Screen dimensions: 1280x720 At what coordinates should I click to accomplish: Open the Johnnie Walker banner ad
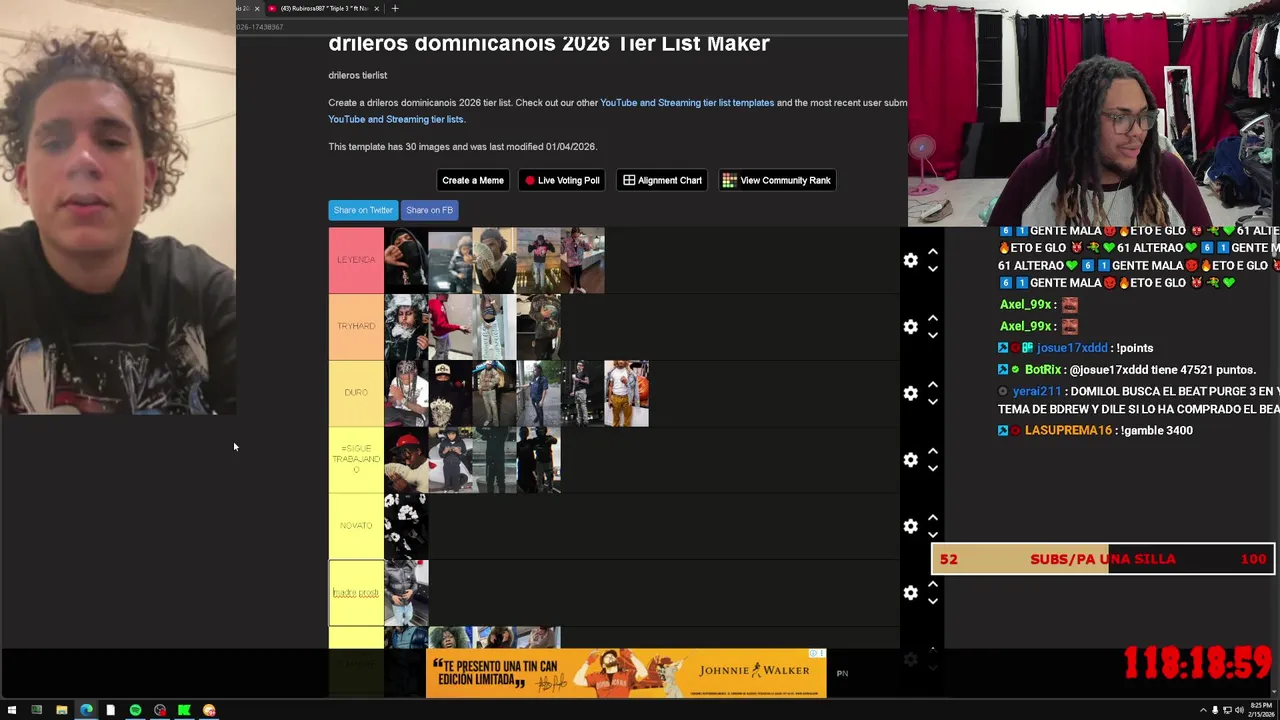pyautogui.click(x=626, y=673)
